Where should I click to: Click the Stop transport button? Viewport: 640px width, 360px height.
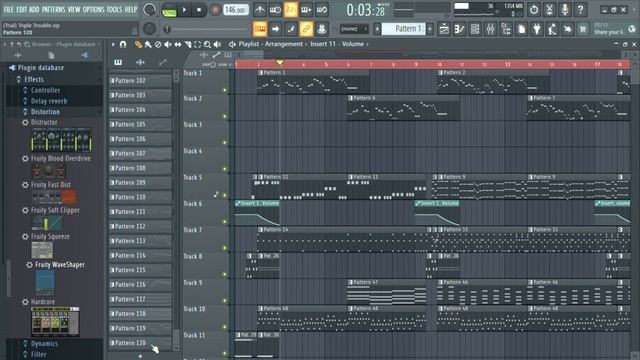[x=199, y=10]
